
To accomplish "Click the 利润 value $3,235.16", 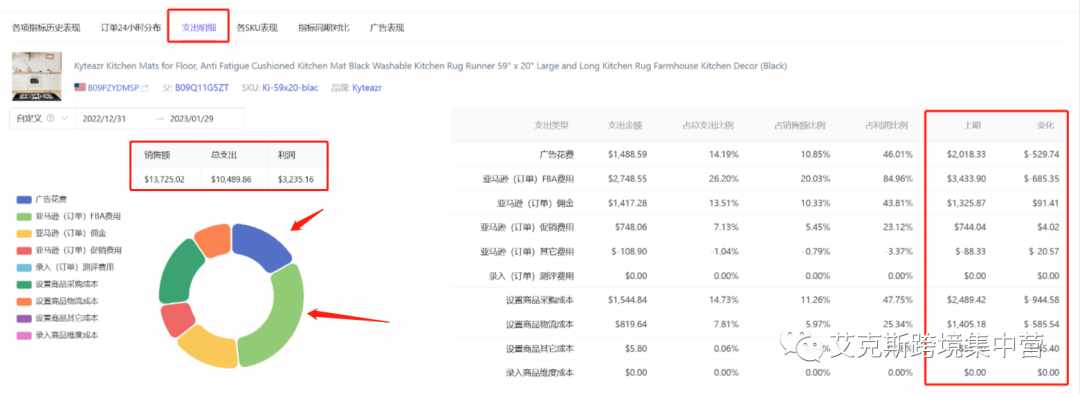I will point(295,179).
